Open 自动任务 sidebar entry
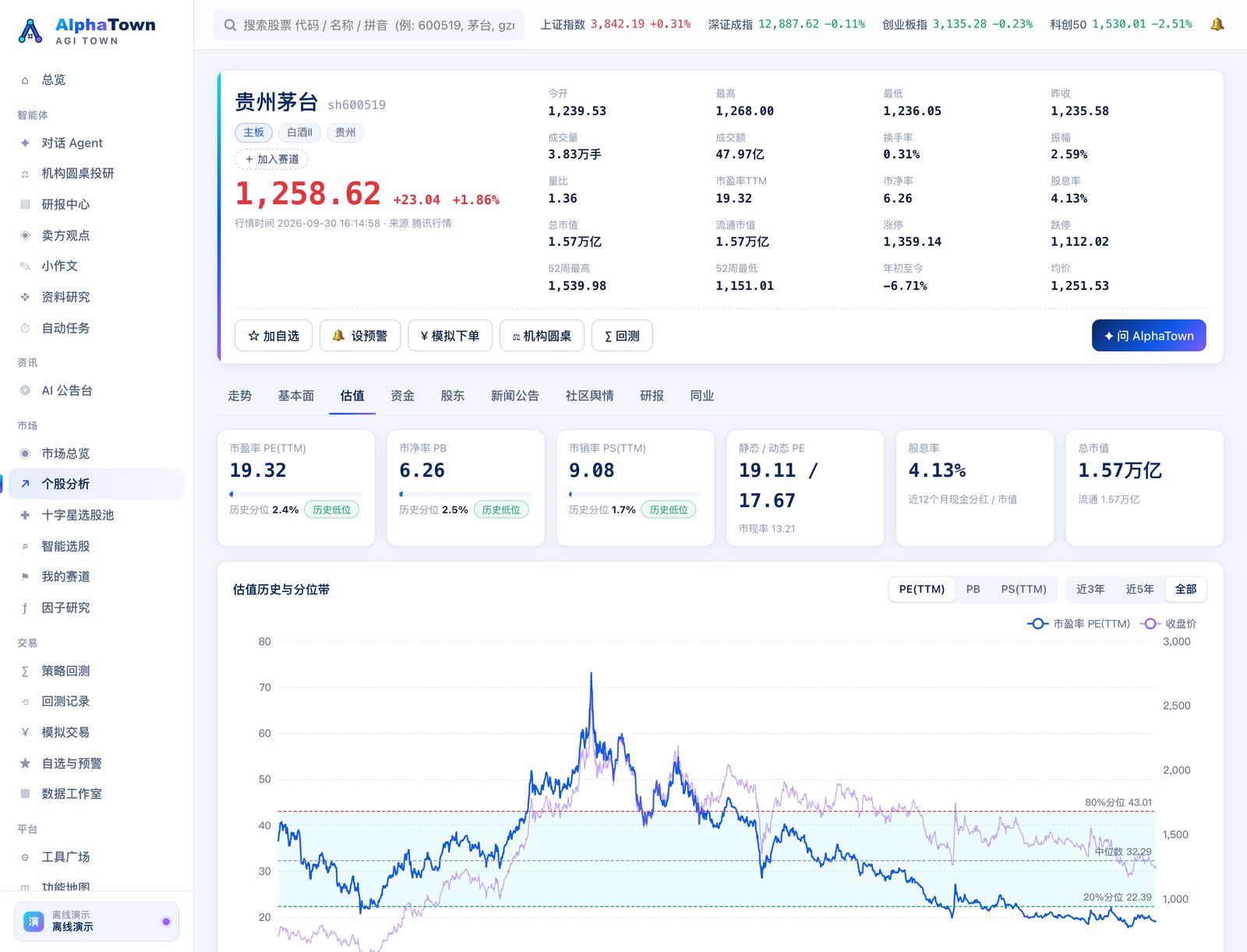The image size is (1247, 952). [97, 328]
